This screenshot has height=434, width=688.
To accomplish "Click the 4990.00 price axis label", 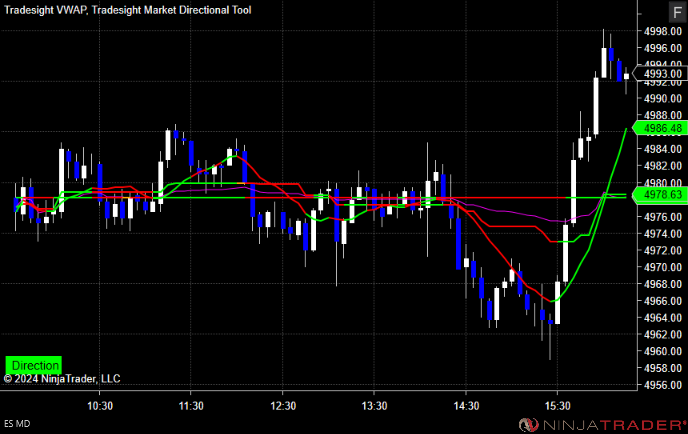I will (663, 98).
